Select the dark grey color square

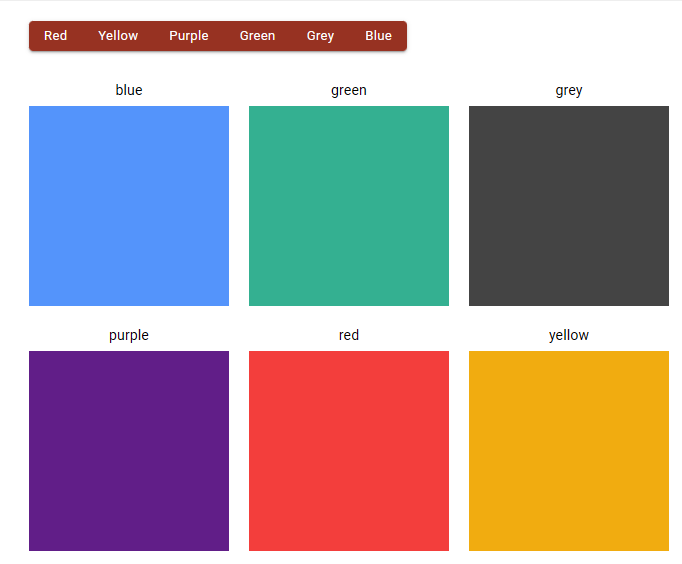(x=569, y=206)
